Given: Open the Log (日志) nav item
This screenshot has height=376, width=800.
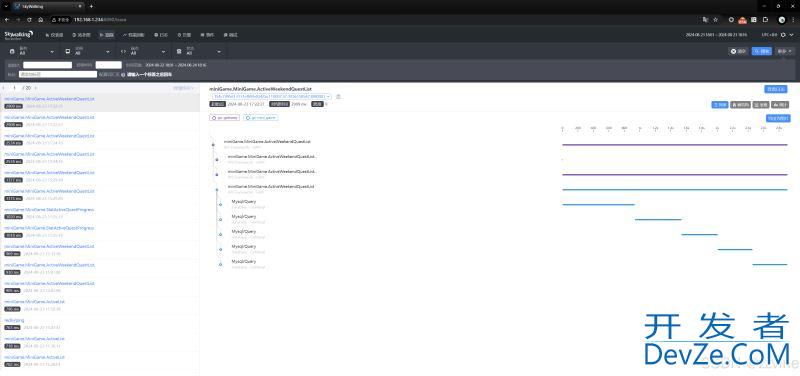Looking at the screenshot, I should (161, 35).
